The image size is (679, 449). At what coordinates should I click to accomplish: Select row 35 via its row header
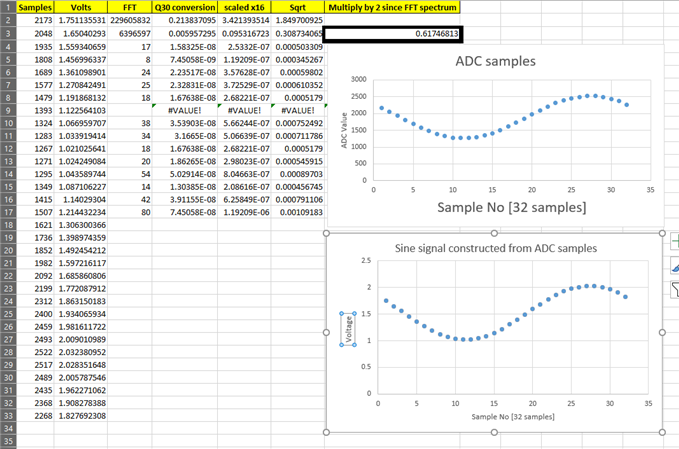tap(8, 441)
